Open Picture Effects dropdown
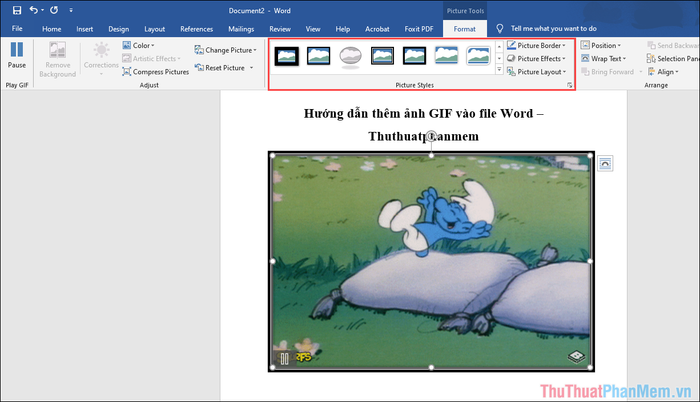 pos(536,59)
